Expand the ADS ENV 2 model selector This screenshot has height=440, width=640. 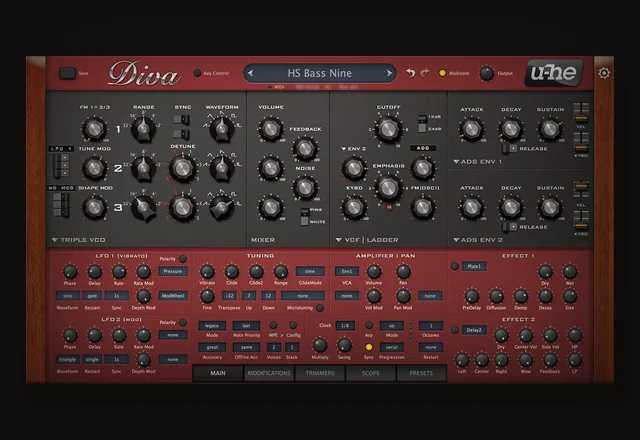(478, 240)
